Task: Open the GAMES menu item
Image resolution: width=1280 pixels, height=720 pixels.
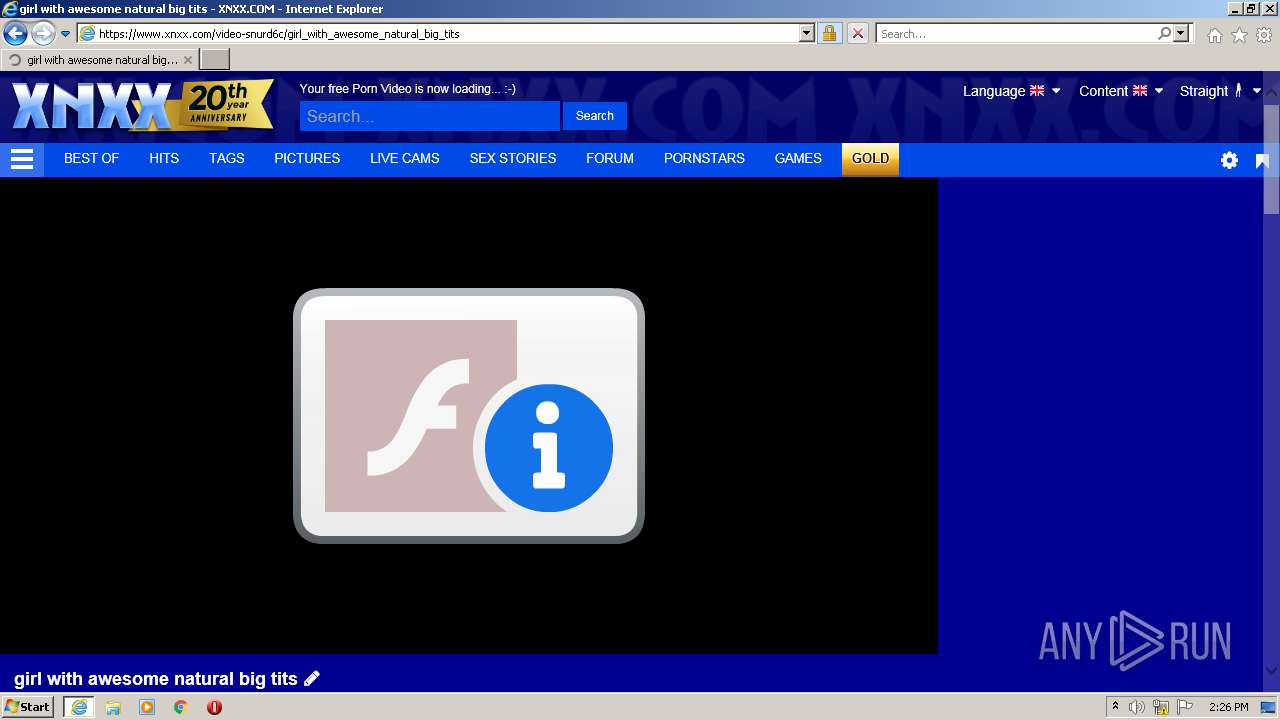Action: pyautogui.click(x=798, y=158)
